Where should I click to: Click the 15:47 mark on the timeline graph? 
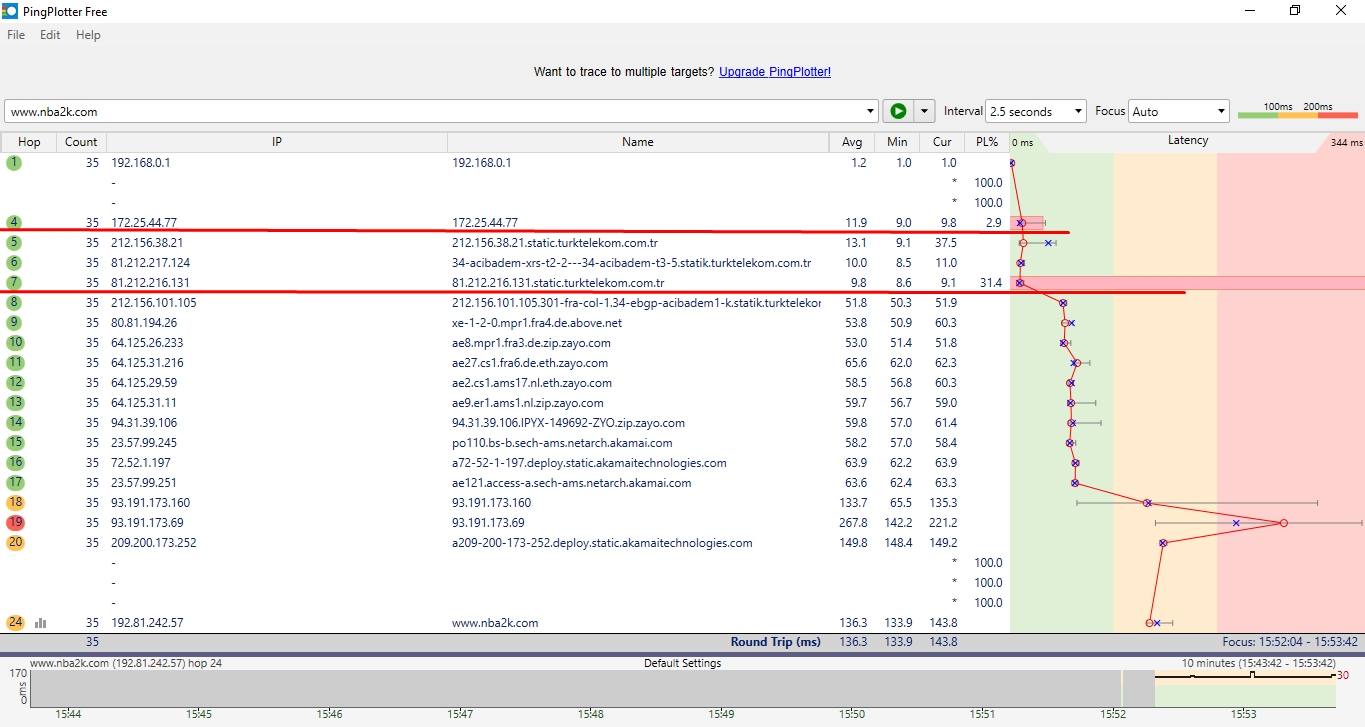coord(460,714)
